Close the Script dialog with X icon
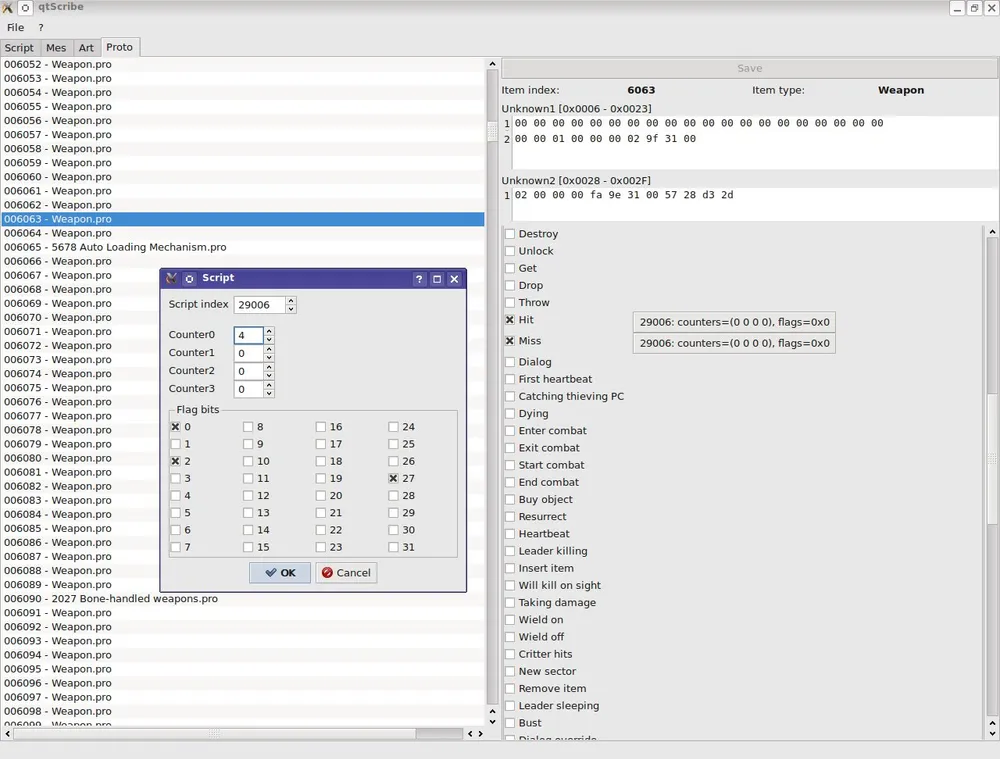Viewport: 1000px width, 759px height. pyautogui.click(x=454, y=279)
